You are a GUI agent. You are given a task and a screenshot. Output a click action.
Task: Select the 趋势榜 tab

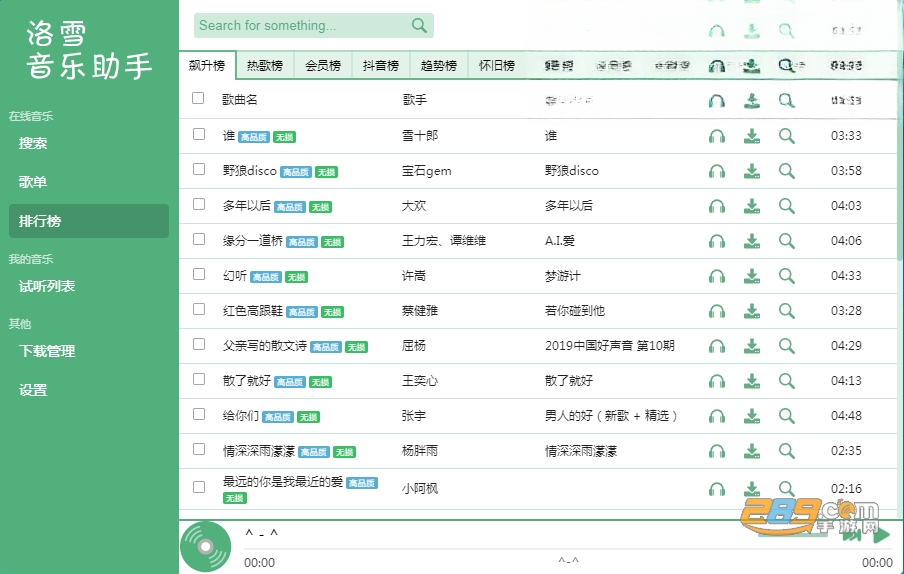pyautogui.click(x=439, y=66)
